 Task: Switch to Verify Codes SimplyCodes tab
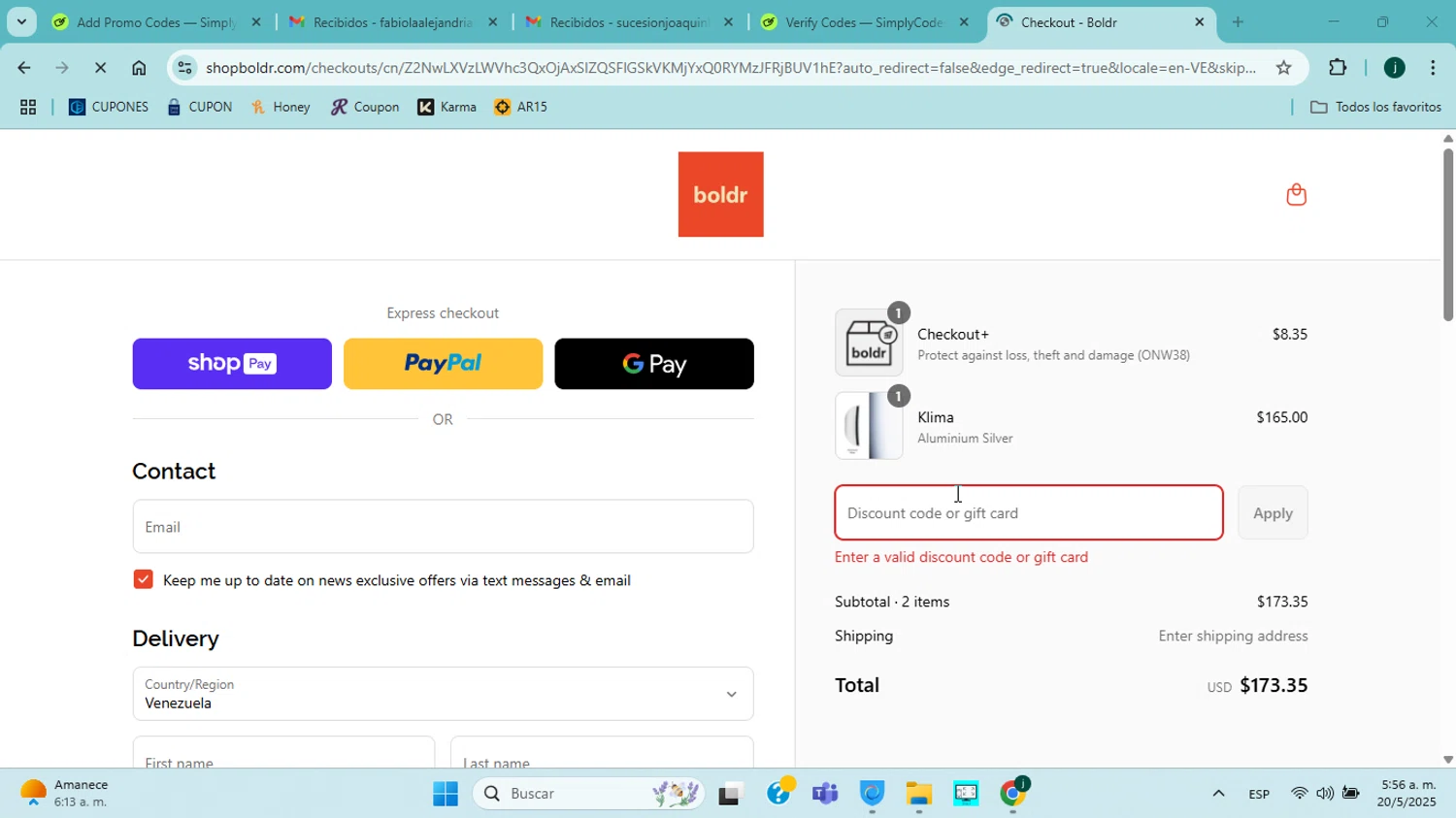pos(864,21)
